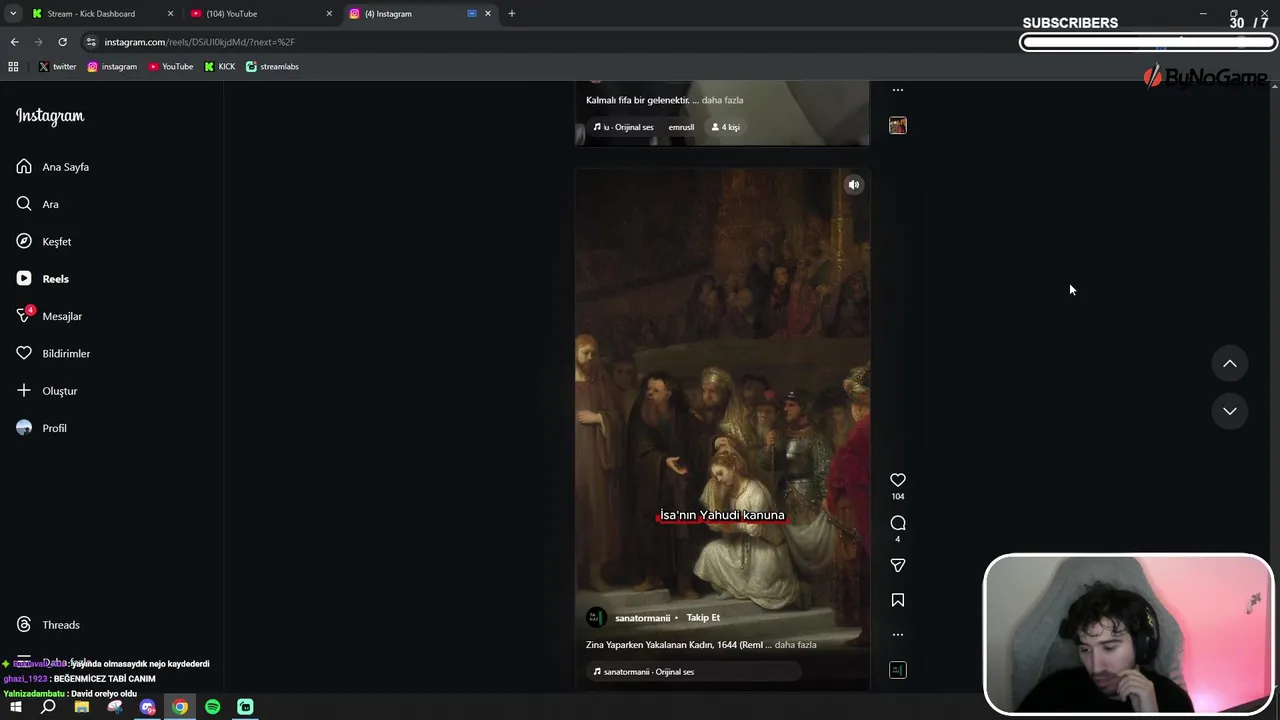Open Windows taskbar search
Image resolution: width=1280 pixels, height=720 pixels.
(x=48, y=707)
